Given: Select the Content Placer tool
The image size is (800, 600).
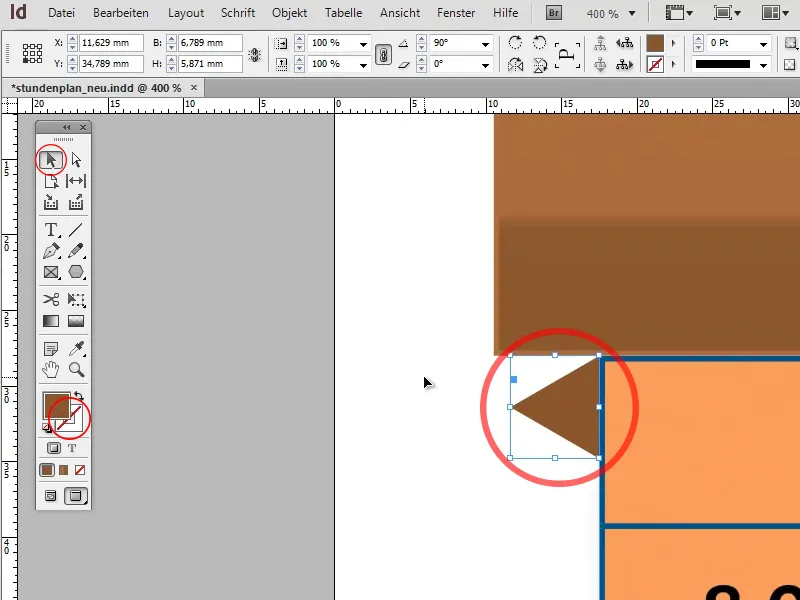Looking at the screenshot, I should [76, 203].
